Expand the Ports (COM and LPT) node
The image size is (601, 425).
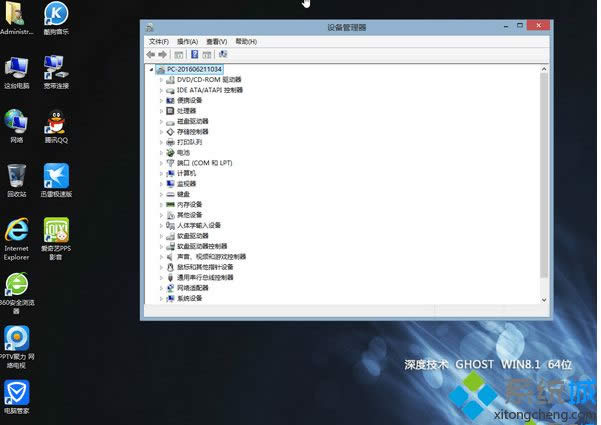(x=160, y=162)
